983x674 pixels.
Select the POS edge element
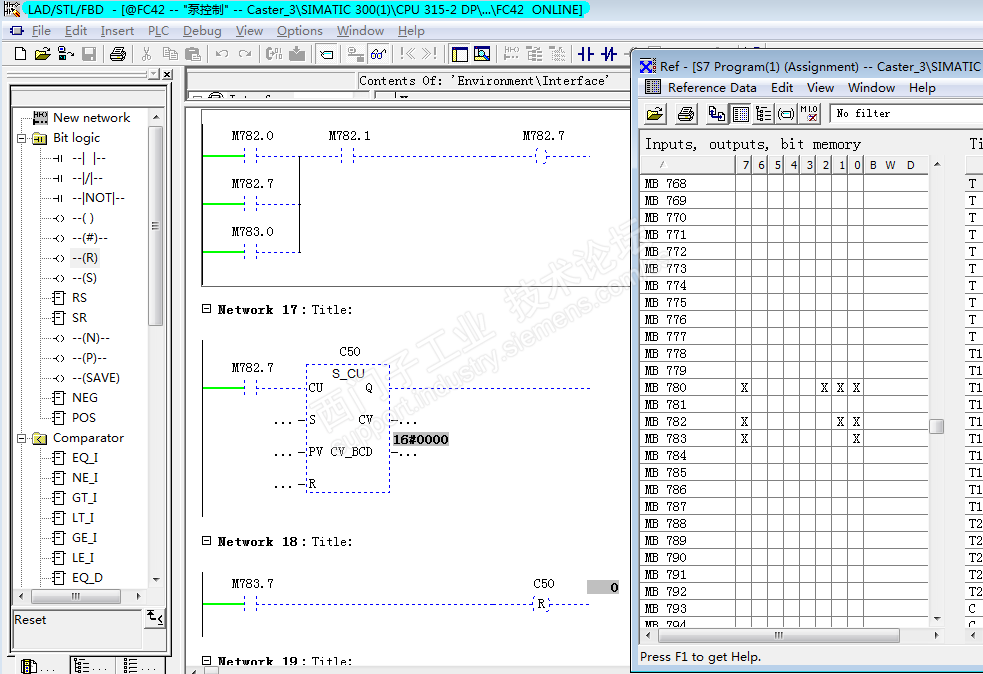[83, 418]
